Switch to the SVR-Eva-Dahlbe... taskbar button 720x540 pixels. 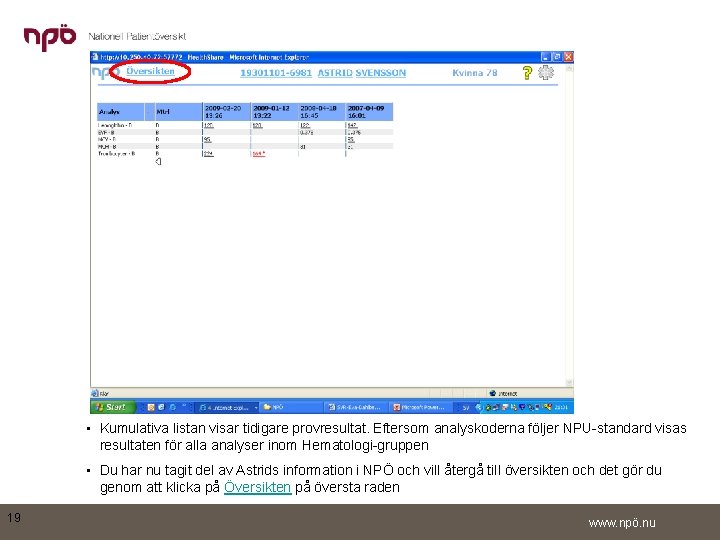click(357, 407)
